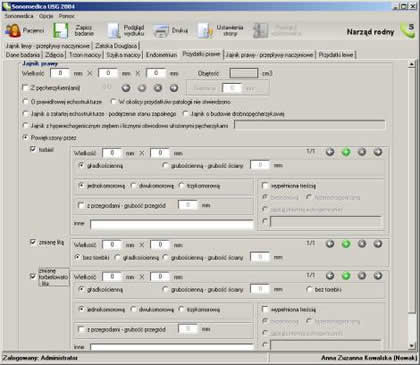Select Jajnik o zatartej echostrukturze option
This screenshot has height=365, width=420.
coord(25,114)
